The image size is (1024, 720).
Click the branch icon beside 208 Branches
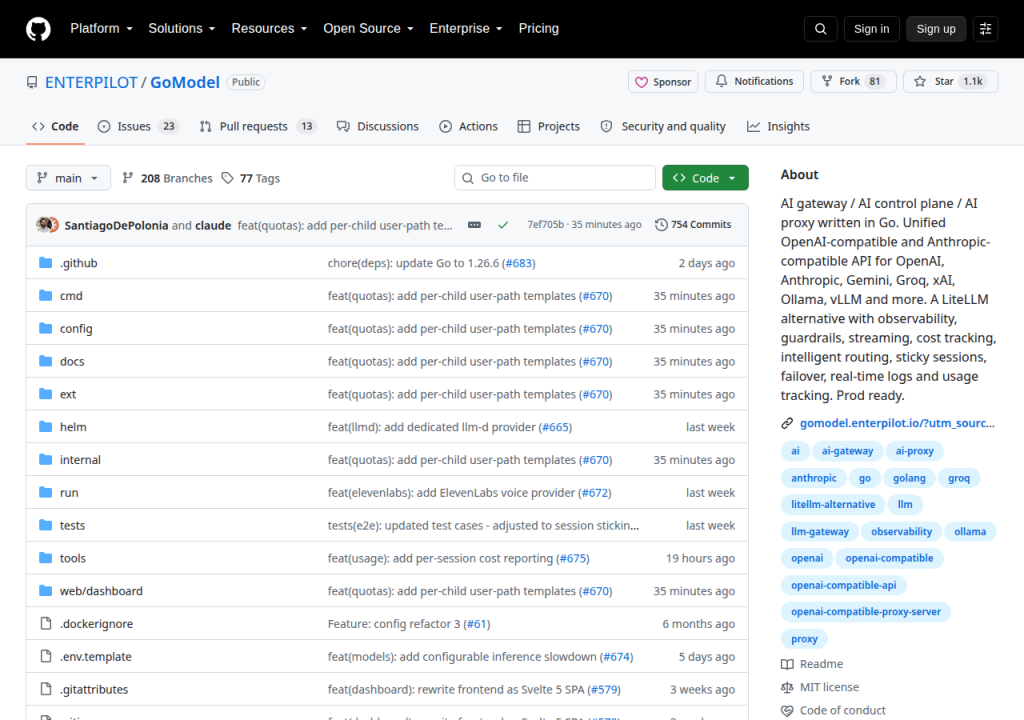pyautogui.click(x=128, y=178)
